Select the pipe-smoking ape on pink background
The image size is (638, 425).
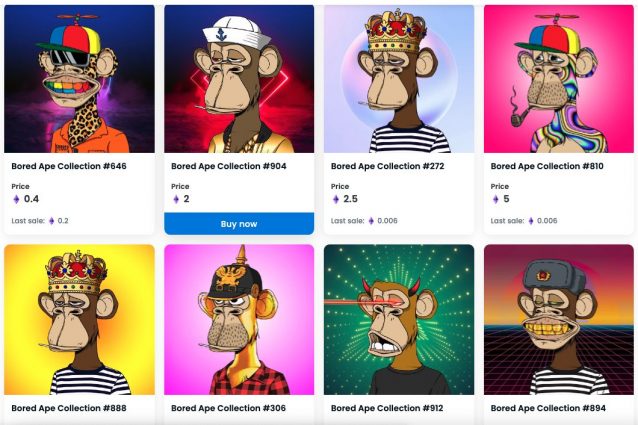558,78
